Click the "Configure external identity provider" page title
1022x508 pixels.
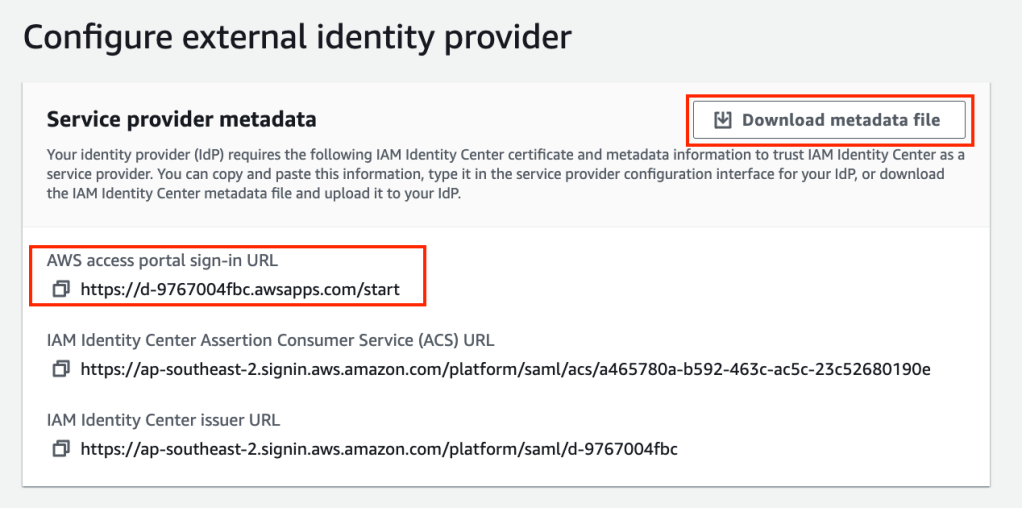tap(297, 38)
